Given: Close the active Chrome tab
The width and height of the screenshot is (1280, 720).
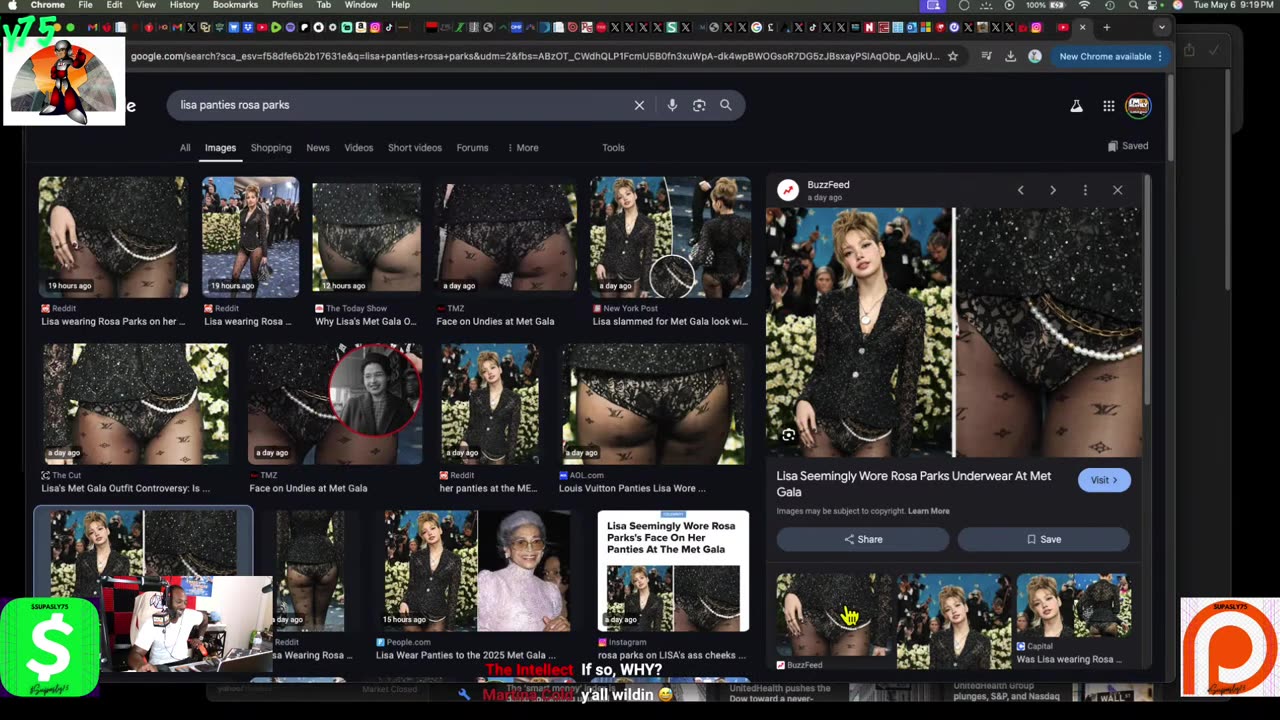Looking at the screenshot, I should tap(1082, 27).
